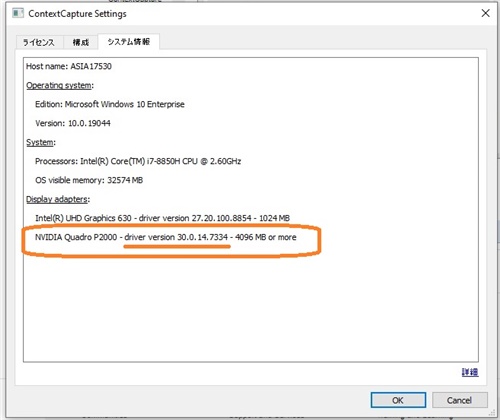This screenshot has height=420, width=500.
Task: Click the Version 10.0.19044 line
Action: pyautogui.click(x=73, y=123)
